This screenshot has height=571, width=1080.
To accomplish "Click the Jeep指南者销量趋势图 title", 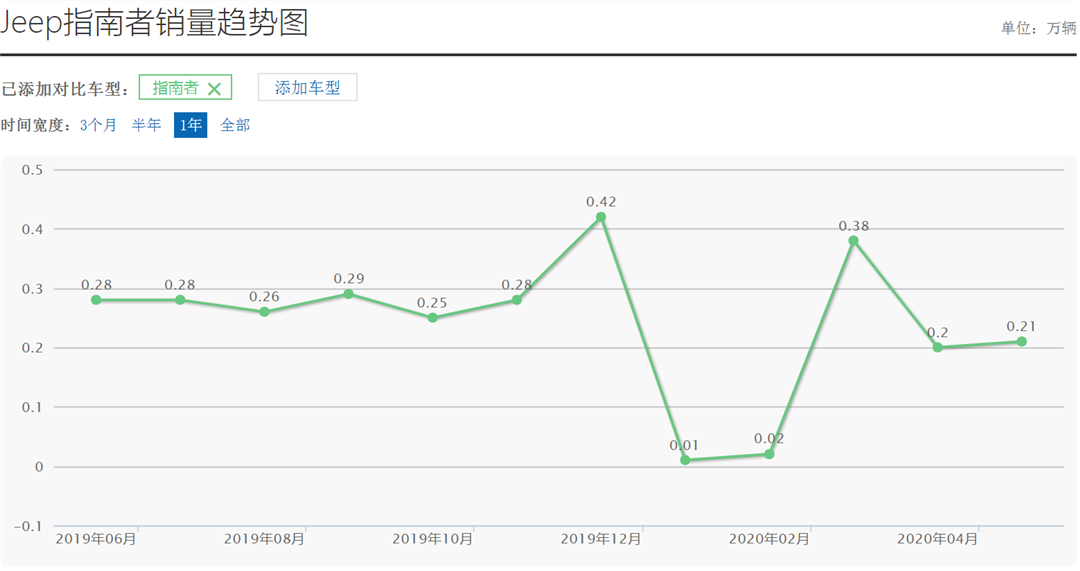I will 154,22.
